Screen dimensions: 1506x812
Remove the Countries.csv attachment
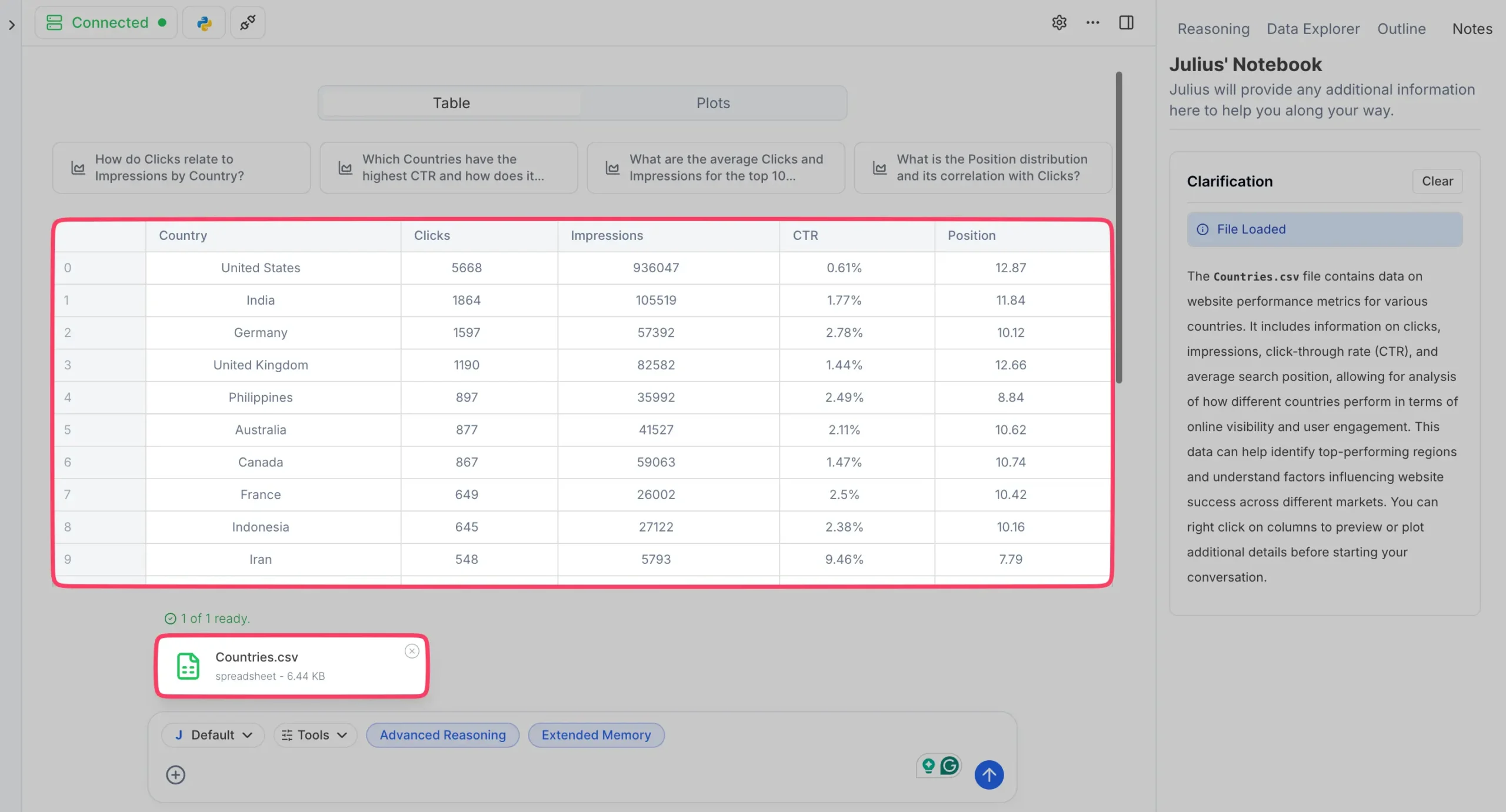tap(412, 651)
